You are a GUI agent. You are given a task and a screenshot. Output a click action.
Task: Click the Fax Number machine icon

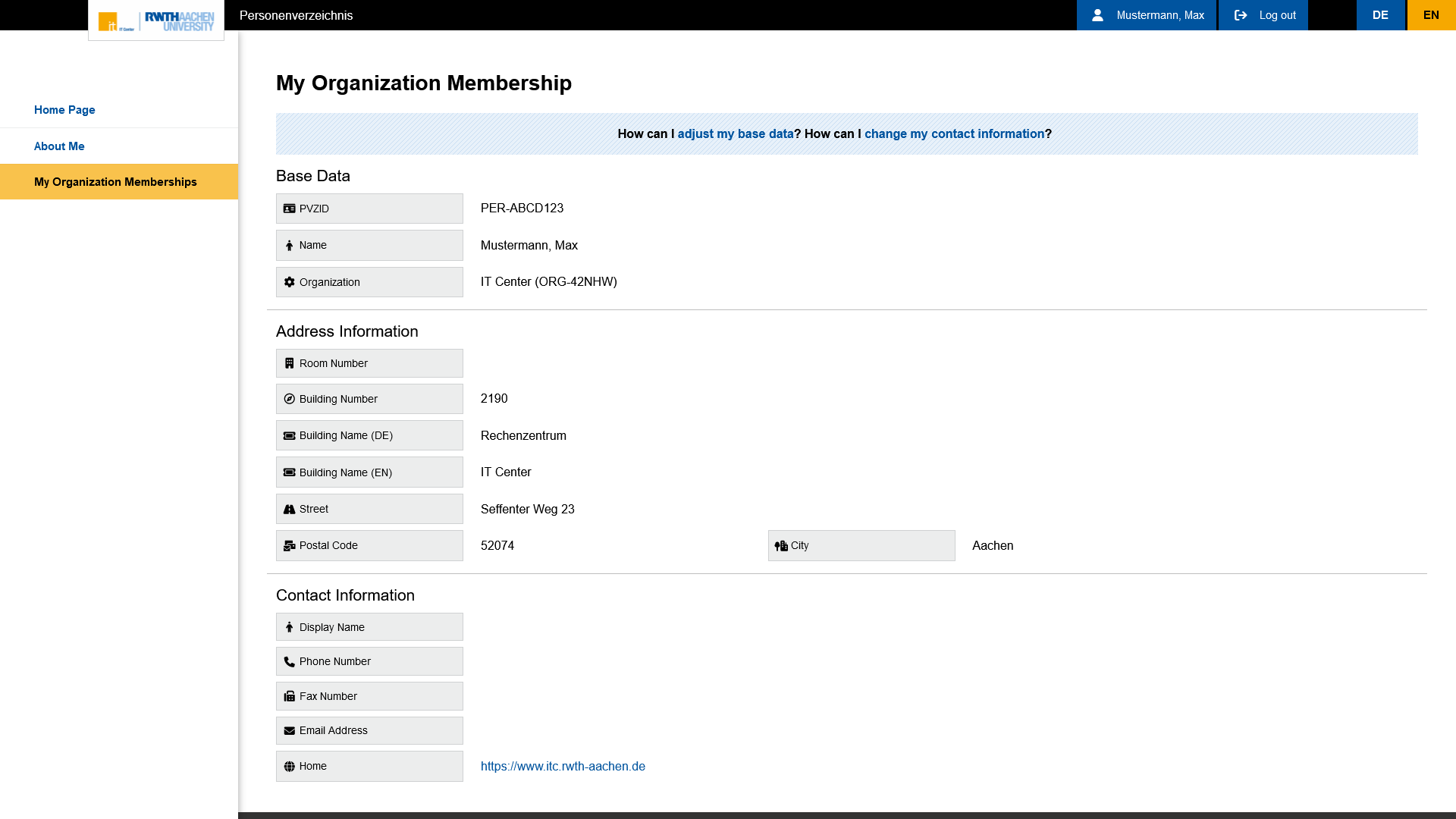tap(289, 696)
